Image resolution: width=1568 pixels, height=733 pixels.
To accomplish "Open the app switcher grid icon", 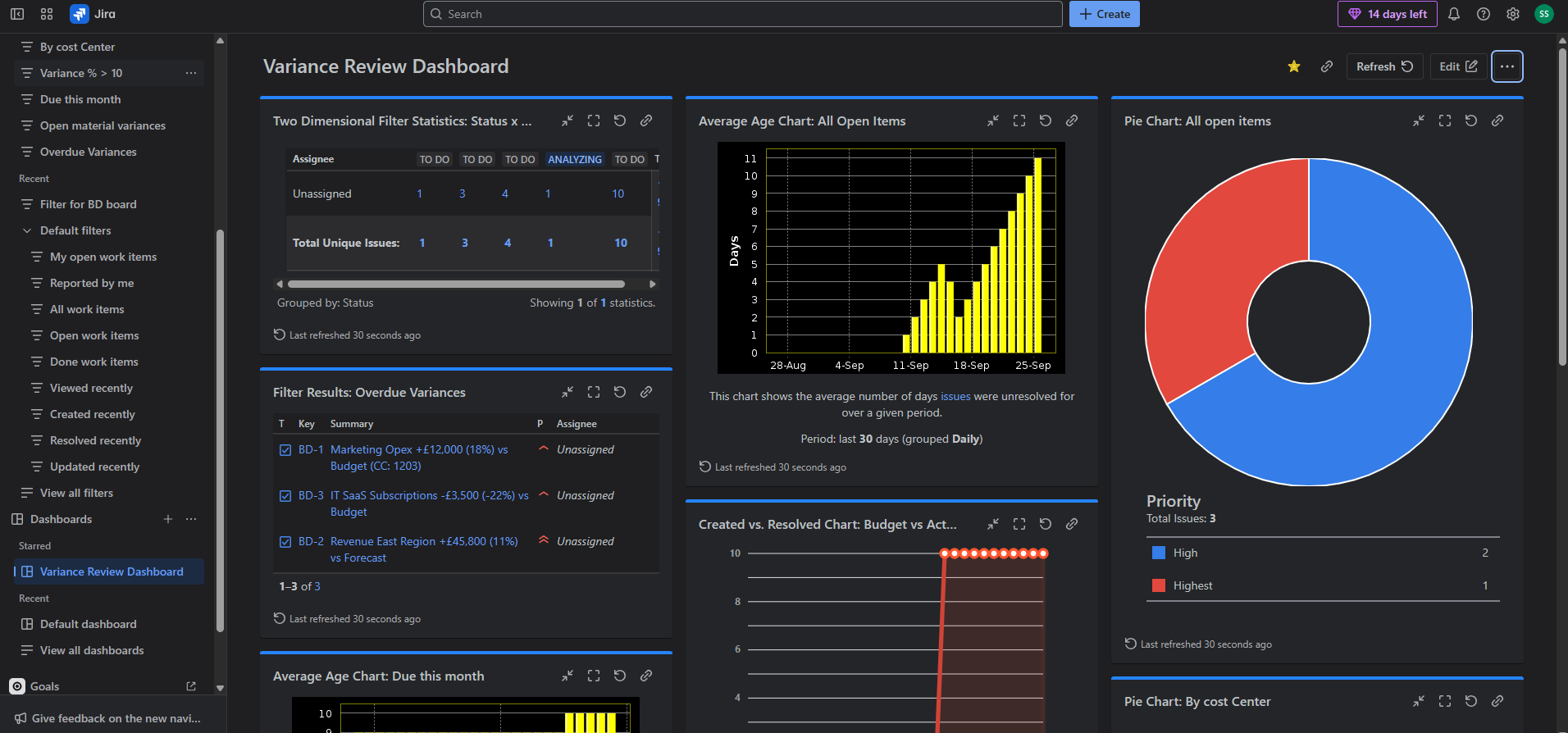I will pos(47,14).
